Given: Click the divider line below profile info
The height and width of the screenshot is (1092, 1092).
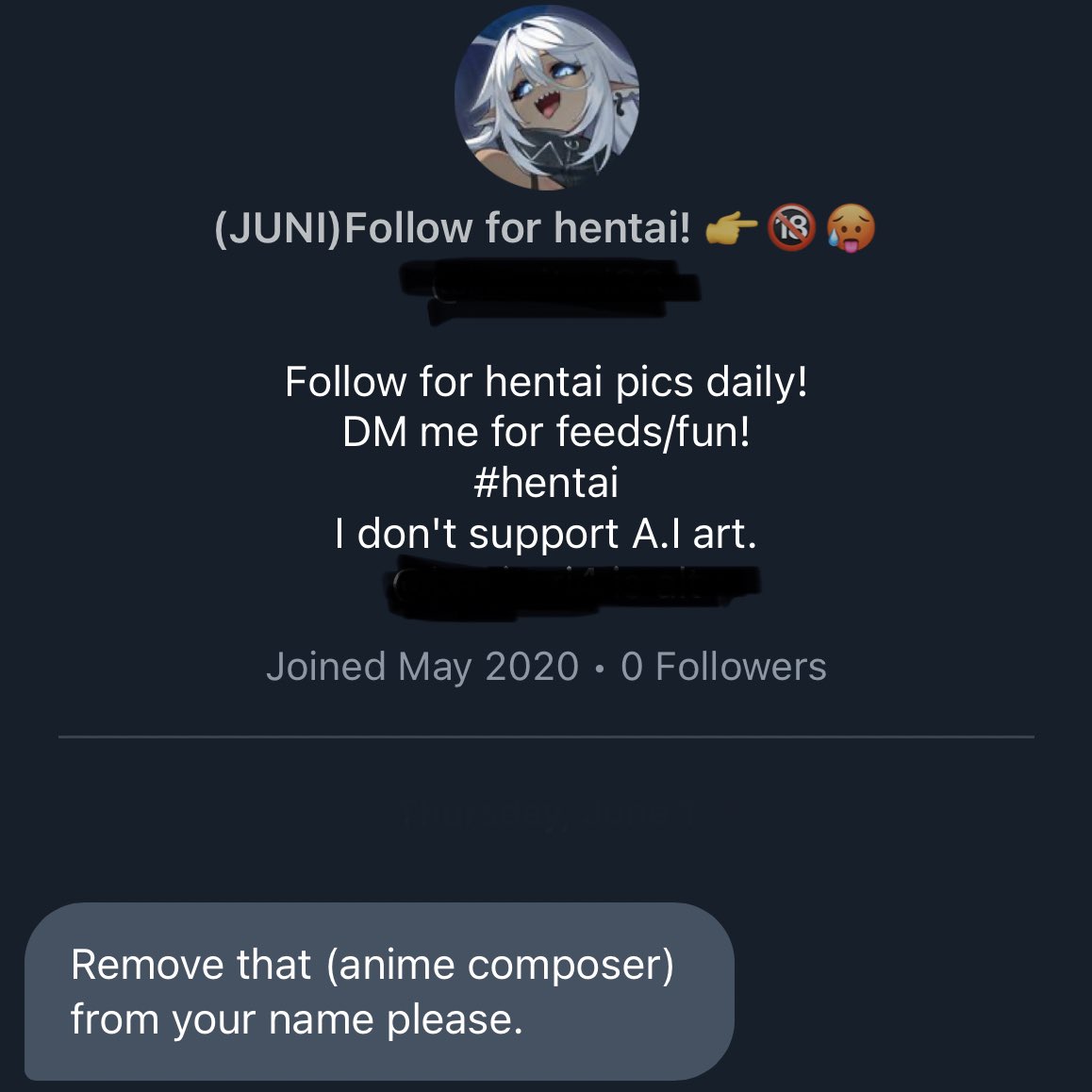Looking at the screenshot, I should 546,736.
